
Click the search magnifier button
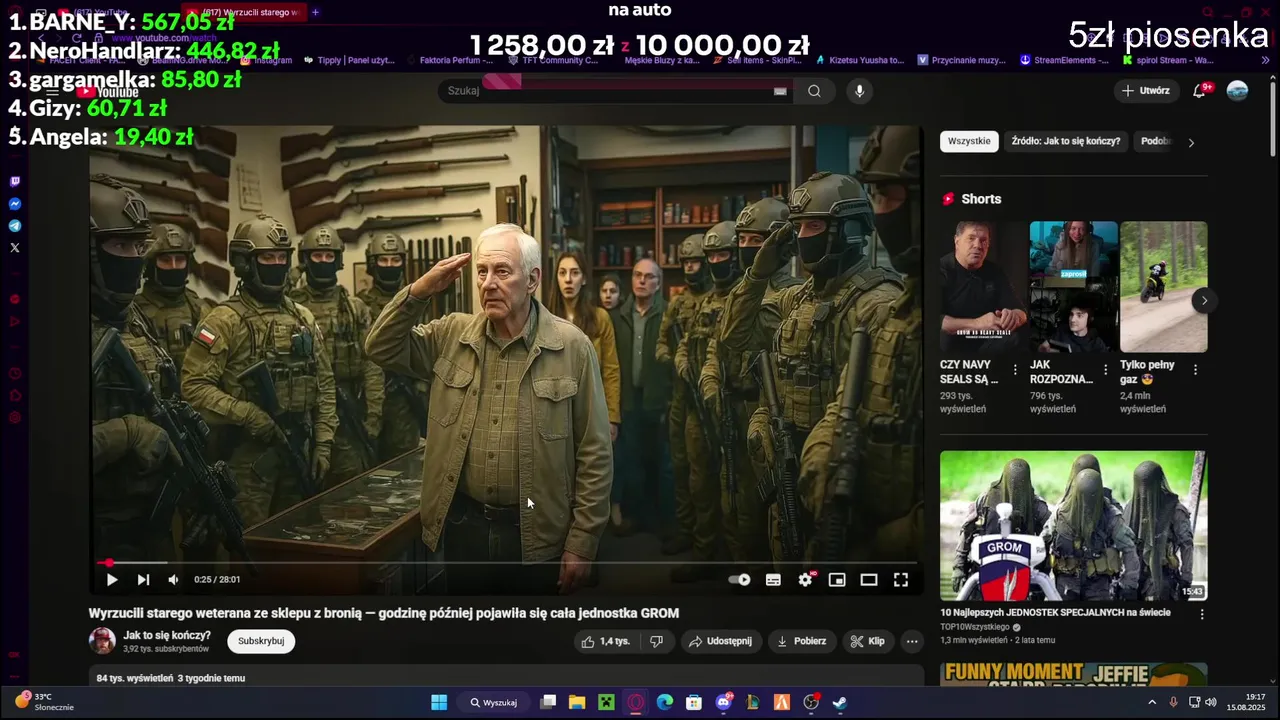click(x=814, y=91)
